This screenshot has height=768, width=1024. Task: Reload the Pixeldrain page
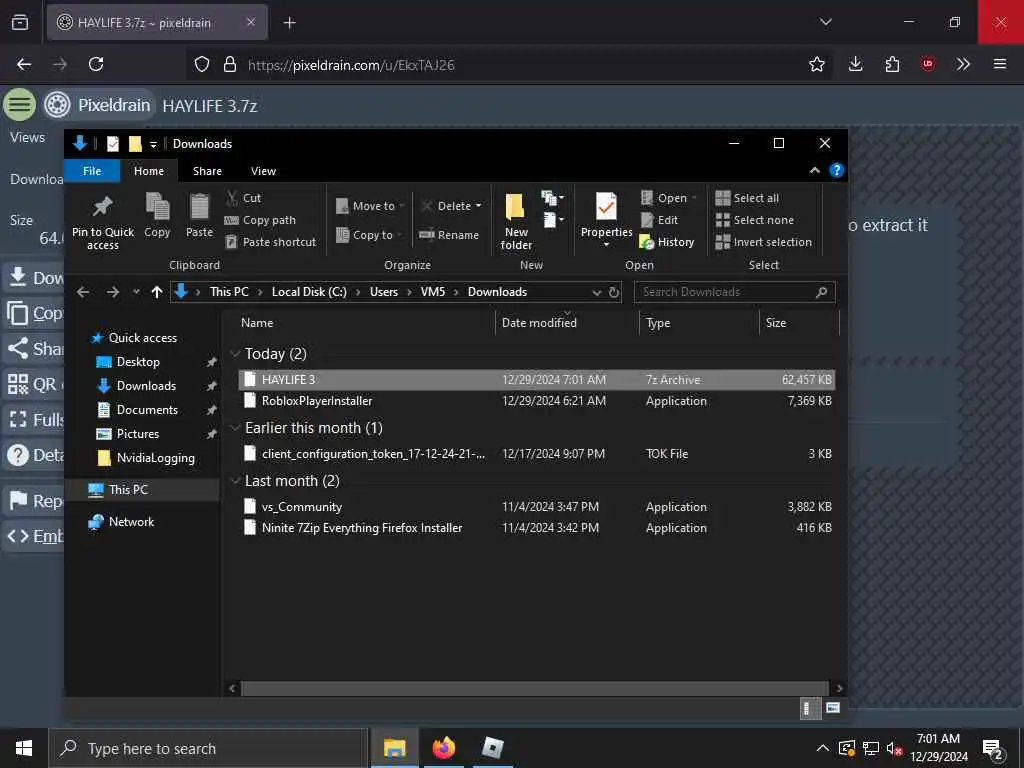coord(96,64)
